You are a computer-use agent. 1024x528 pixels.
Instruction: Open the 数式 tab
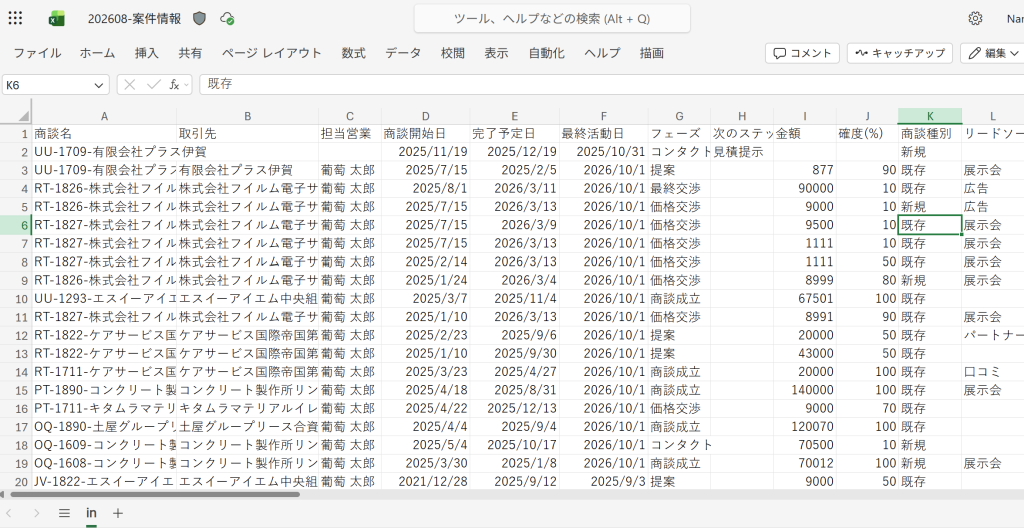tap(353, 54)
